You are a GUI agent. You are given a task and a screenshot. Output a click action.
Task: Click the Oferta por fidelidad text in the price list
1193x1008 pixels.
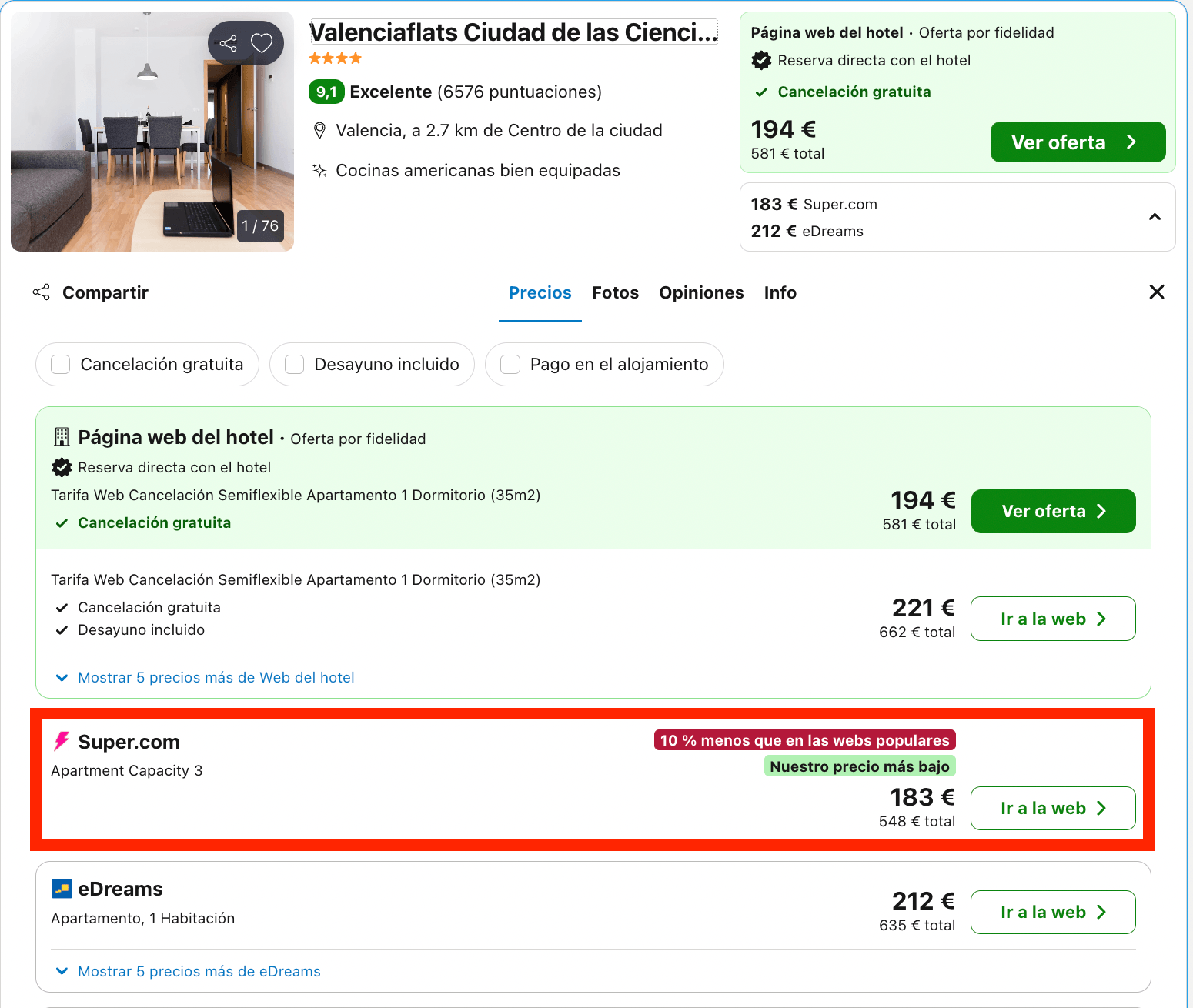(x=358, y=439)
